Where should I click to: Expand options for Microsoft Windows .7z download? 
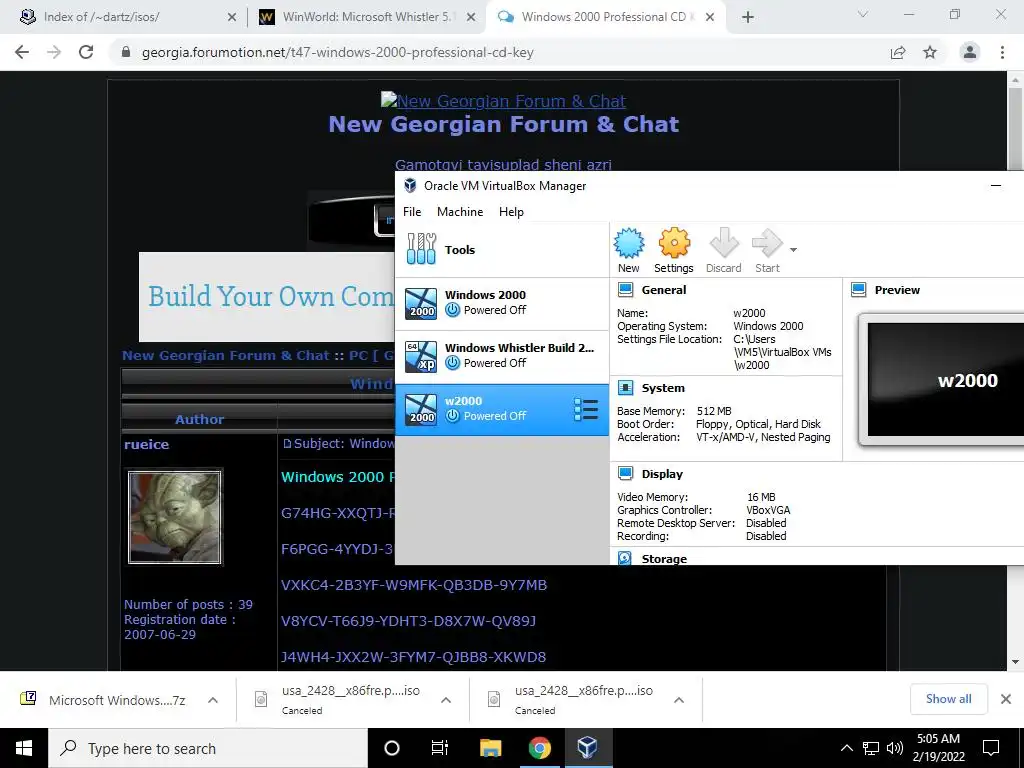[213, 700]
